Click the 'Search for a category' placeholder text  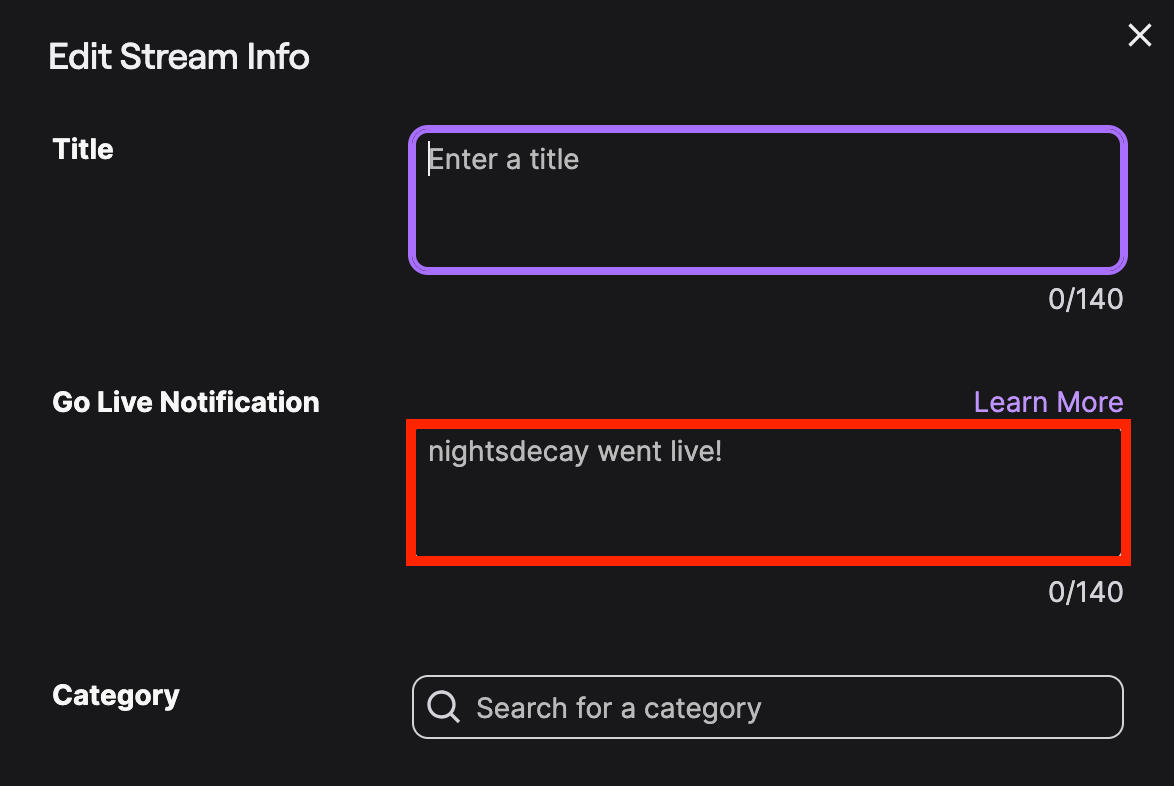pos(618,708)
